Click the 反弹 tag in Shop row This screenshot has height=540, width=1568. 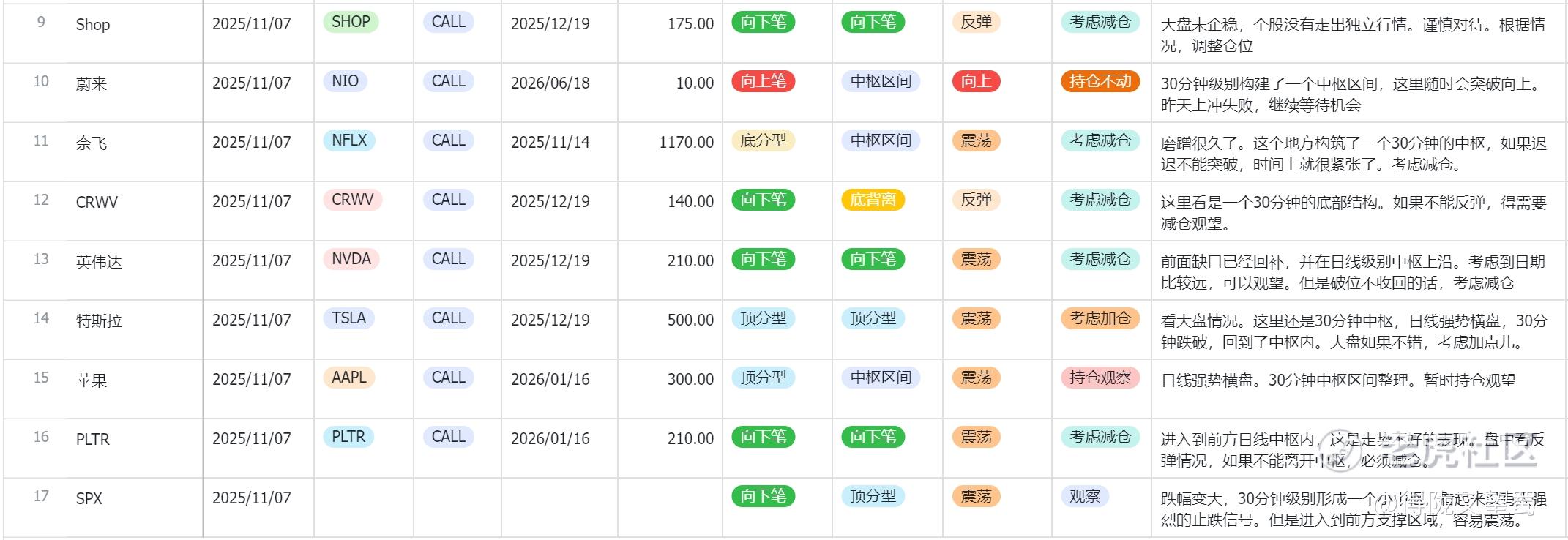point(976,22)
